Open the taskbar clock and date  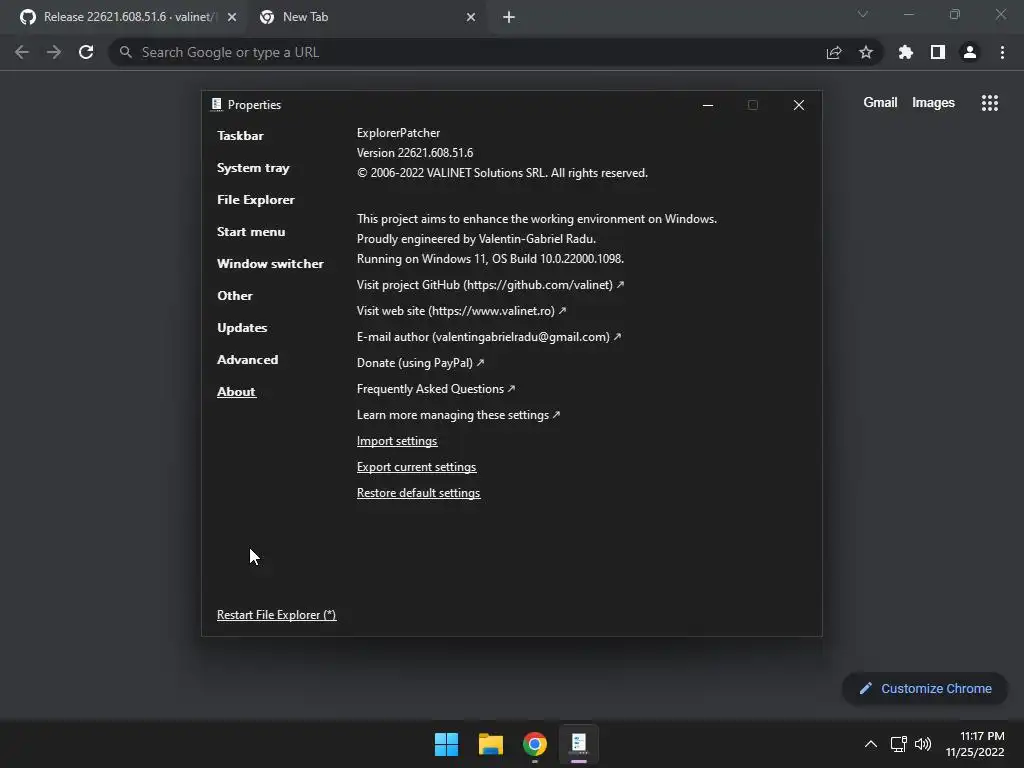pyautogui.click(x=976, y=744)
